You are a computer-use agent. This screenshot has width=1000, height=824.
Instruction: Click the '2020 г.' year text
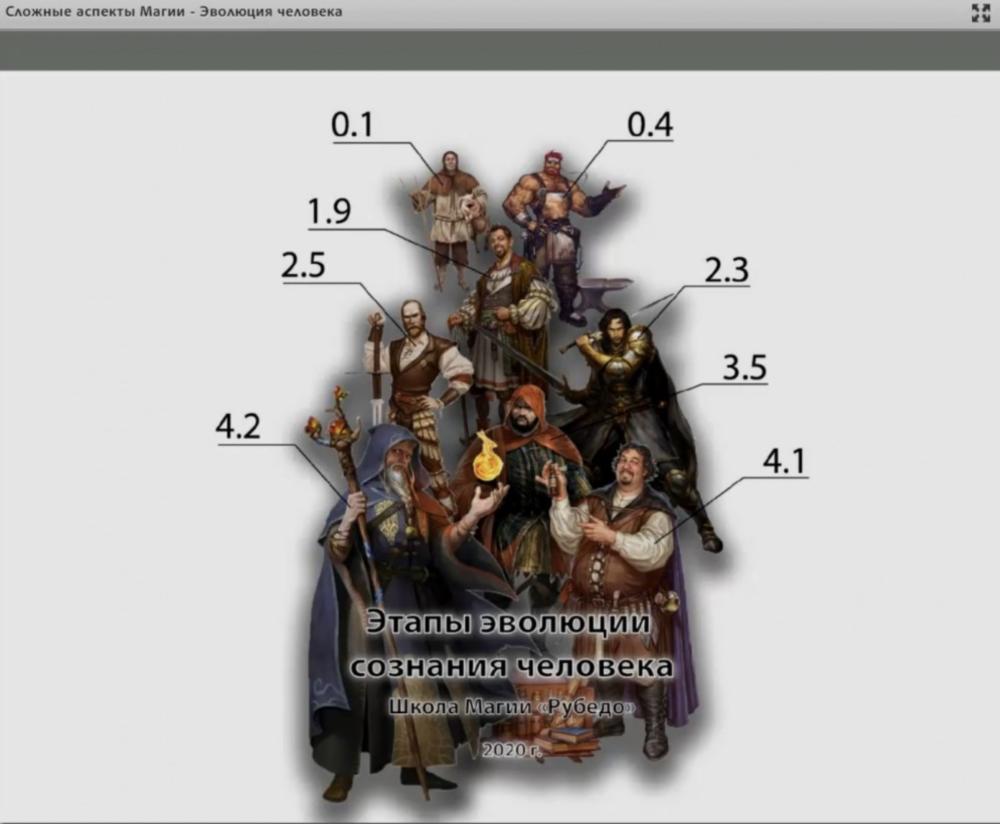pyautogui.click(x=512, y=749)
